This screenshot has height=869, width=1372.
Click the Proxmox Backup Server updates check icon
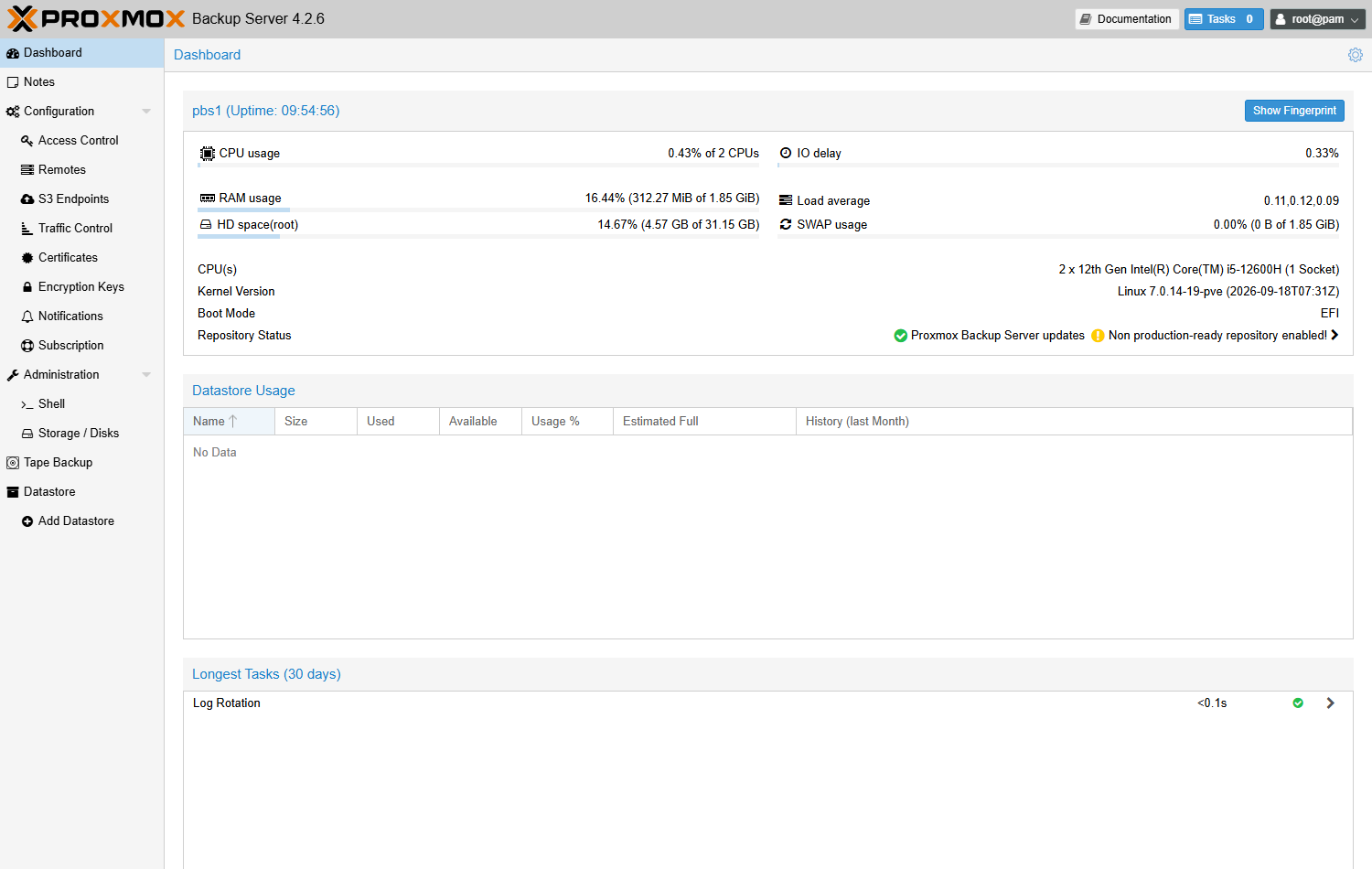pyautogui.click(x=900, y=336)
